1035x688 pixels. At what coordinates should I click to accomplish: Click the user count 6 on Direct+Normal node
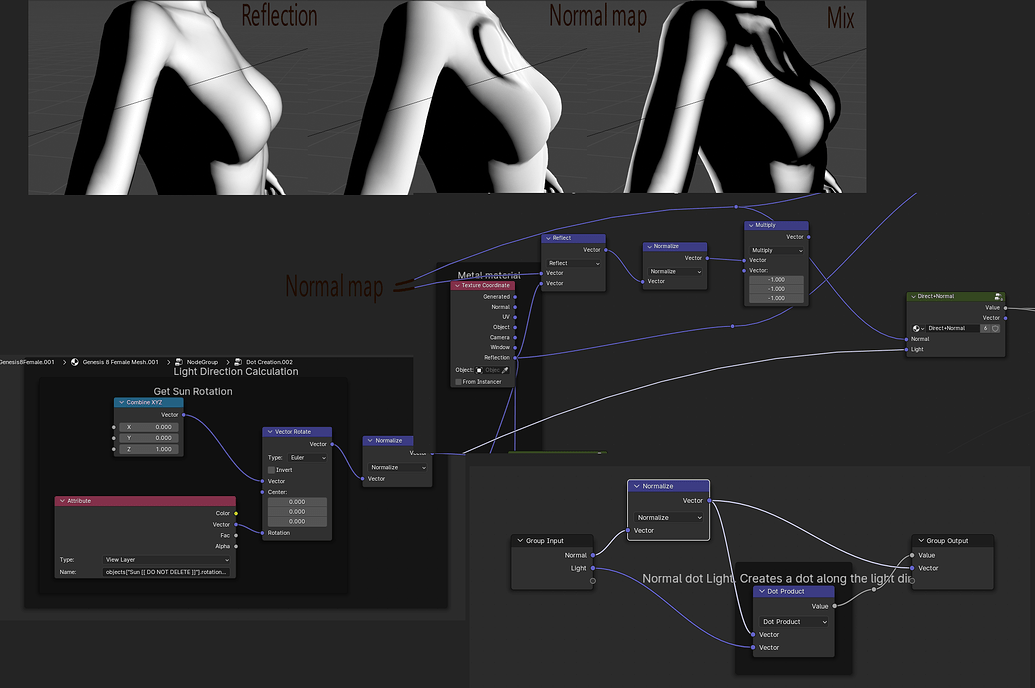click(x=985, y=328)
